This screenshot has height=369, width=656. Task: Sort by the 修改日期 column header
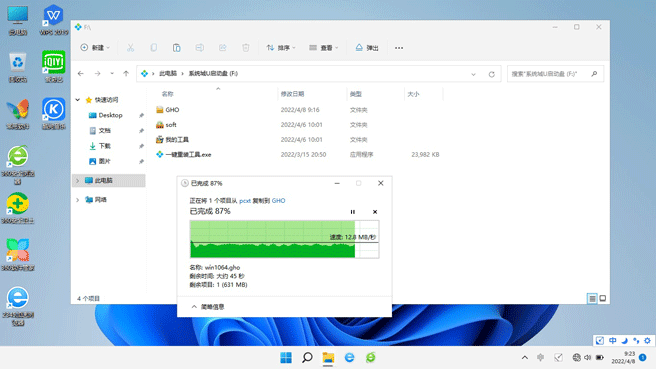pyautogui.click(x=292, y=94)
